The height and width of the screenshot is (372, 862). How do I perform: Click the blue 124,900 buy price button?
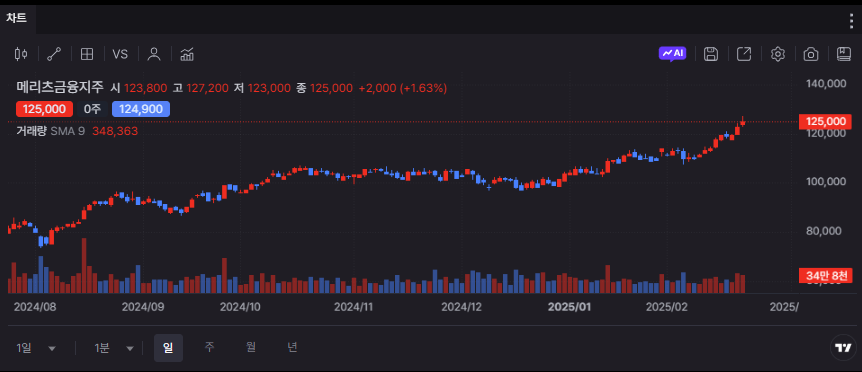tap(141, 109)
